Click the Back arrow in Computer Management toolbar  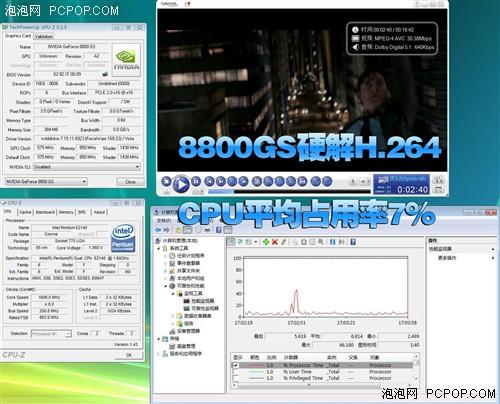pos(158,230)
